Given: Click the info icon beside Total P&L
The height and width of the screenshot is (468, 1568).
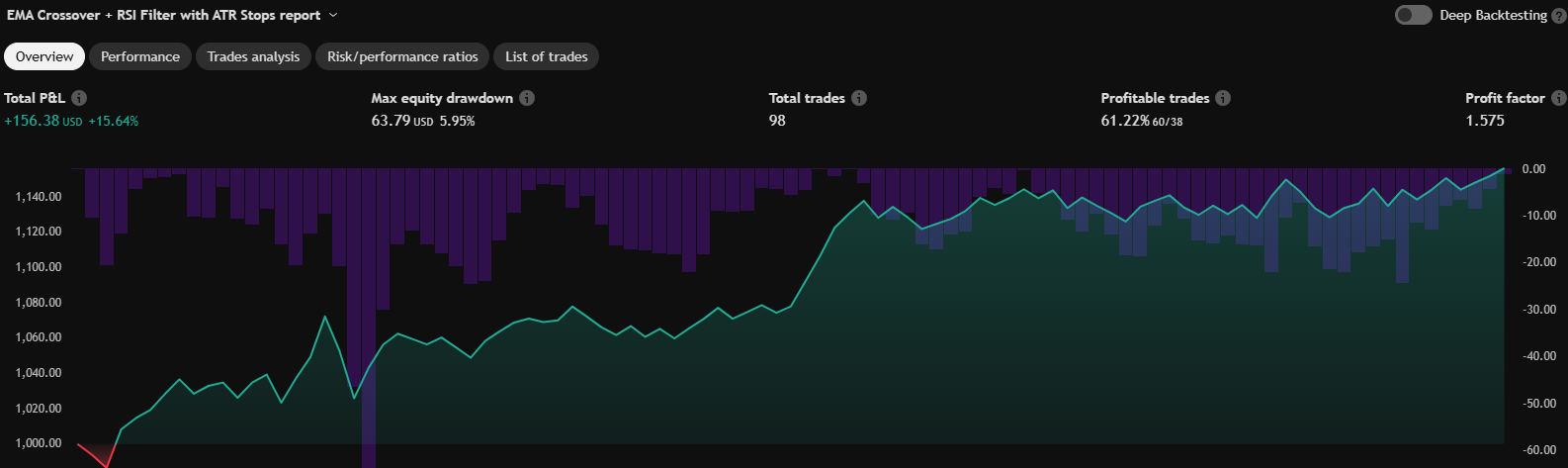Looking at the screenshot, I should click(79, 98).
